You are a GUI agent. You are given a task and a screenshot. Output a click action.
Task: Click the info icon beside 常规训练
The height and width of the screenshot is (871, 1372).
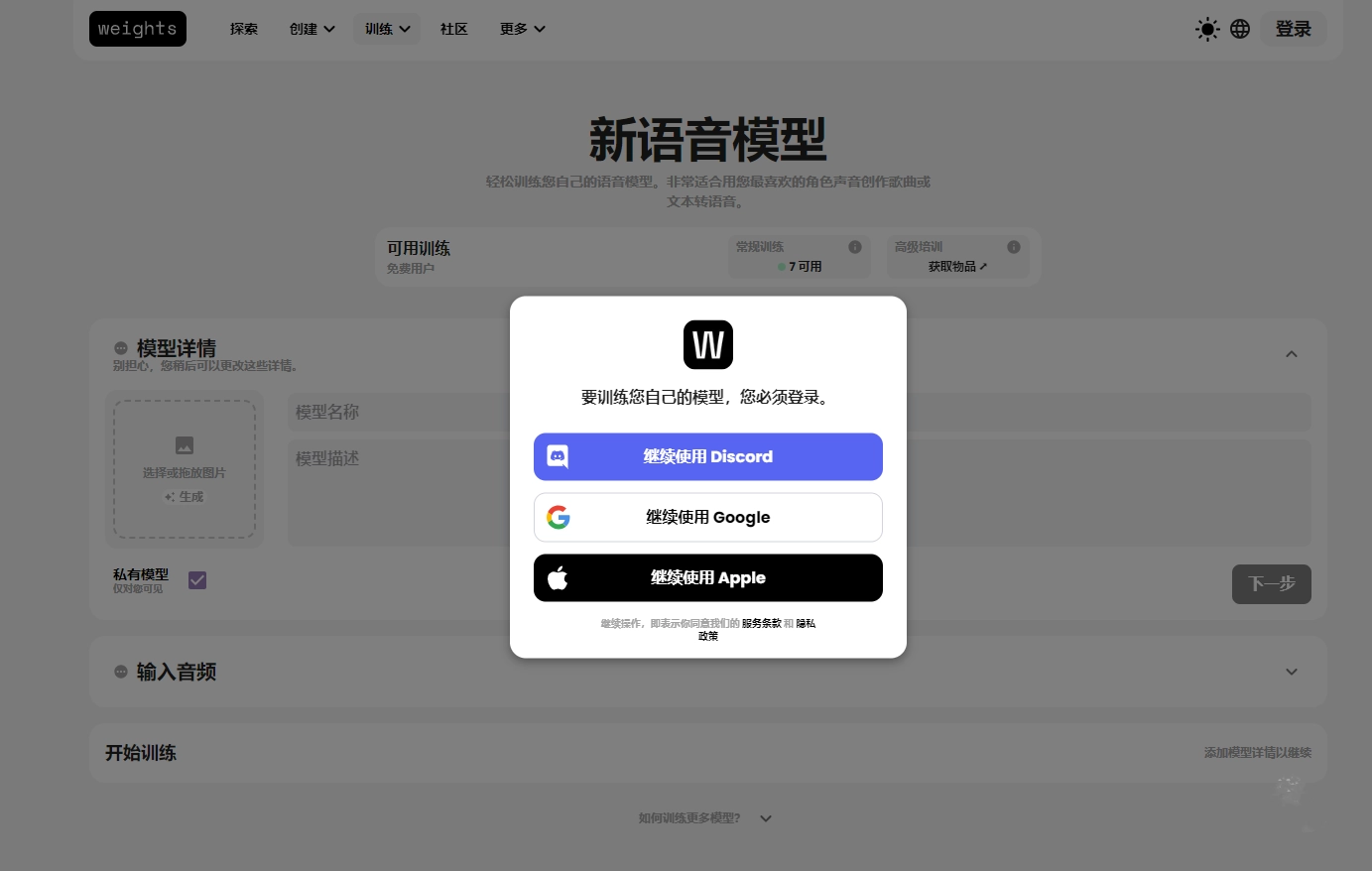point(854,247)
